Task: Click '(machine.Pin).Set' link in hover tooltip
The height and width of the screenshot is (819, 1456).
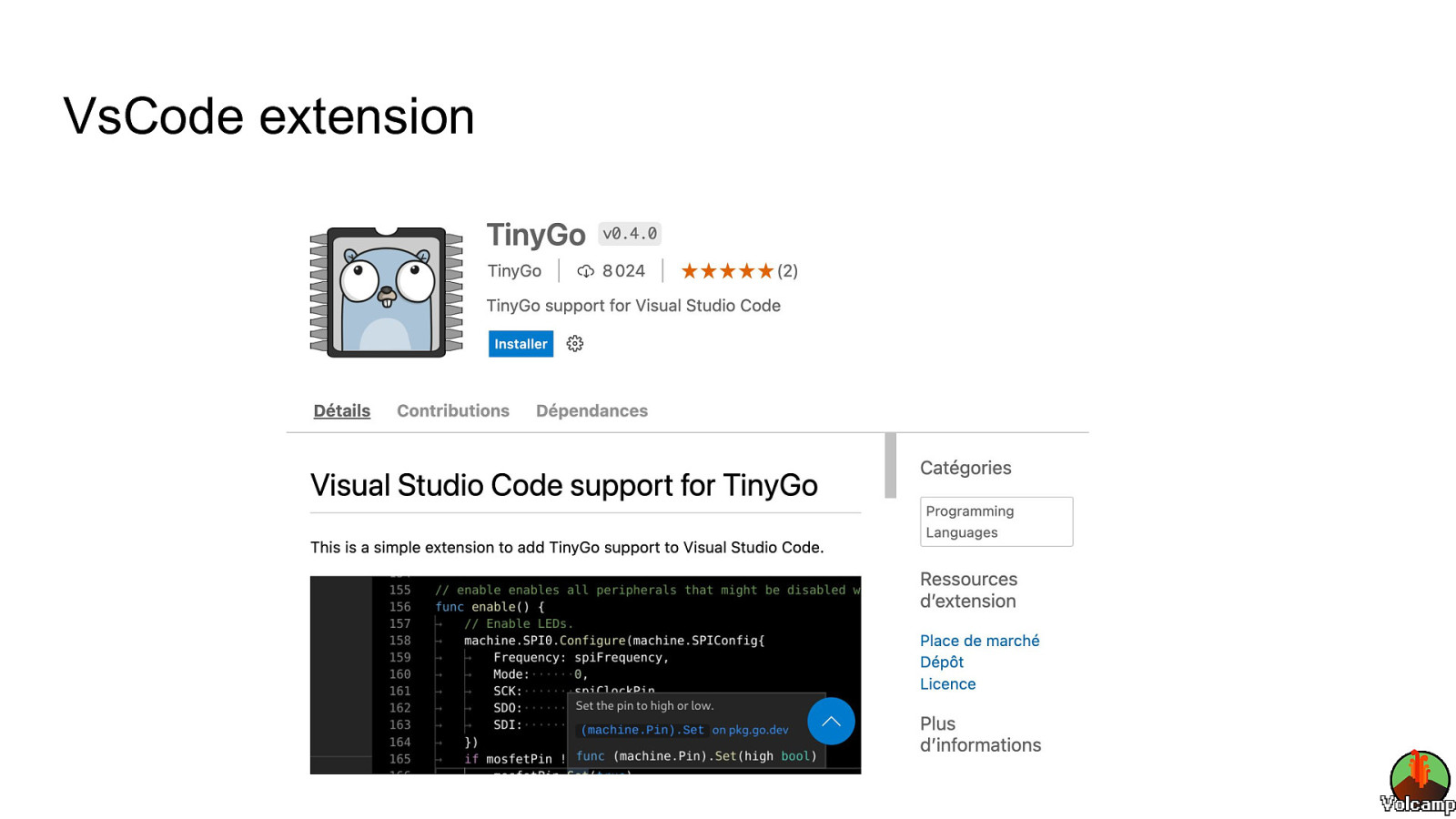Action: [x=642, y=730]
